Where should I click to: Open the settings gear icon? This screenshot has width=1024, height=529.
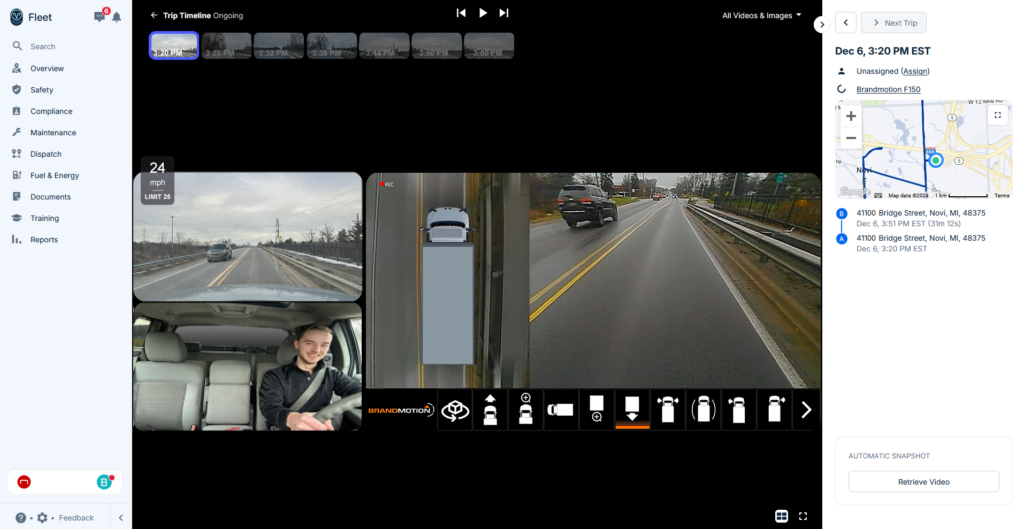(x=42, y=518)
